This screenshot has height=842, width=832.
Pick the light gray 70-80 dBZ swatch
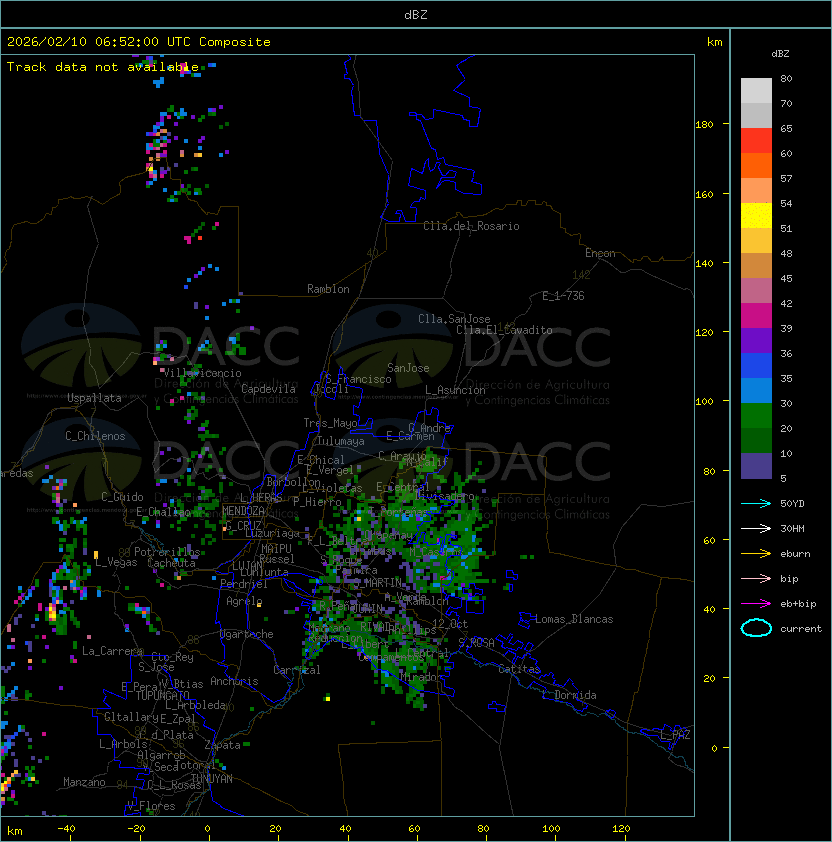[756, 90]
